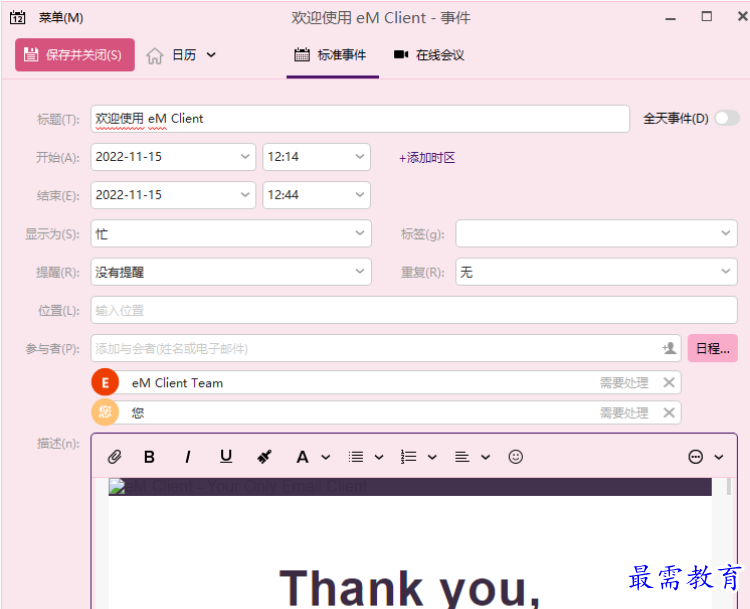Toggle underline formatting
Screen dimensions: 750x609
click(x=226, y=457)
